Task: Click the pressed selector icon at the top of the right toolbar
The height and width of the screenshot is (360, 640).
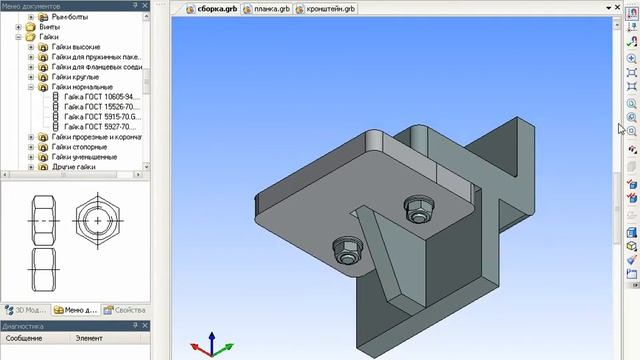Action: coord(632,13)
